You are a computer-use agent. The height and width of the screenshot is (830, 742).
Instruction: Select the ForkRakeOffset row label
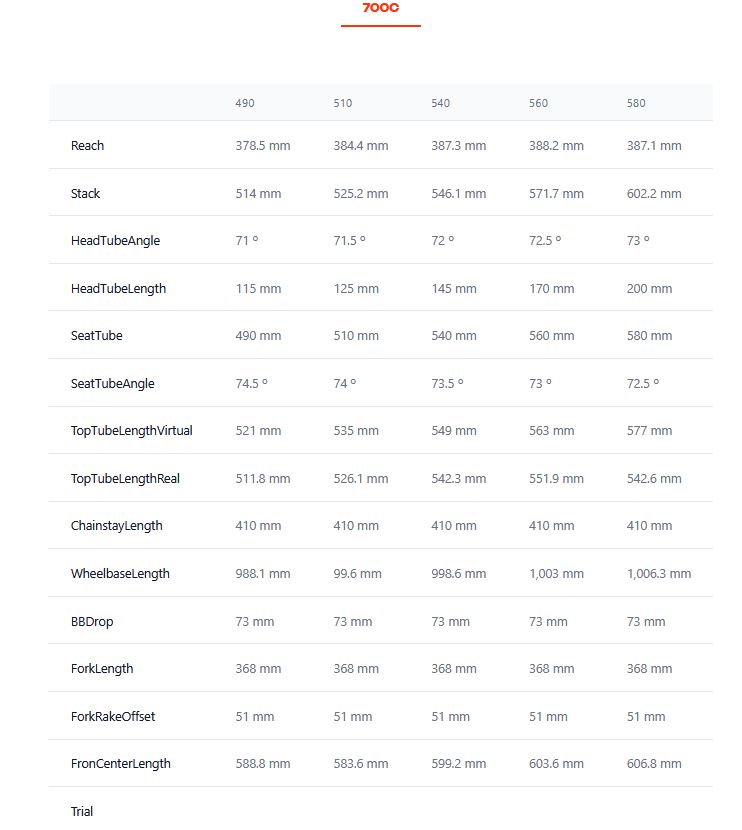(112, 717)
